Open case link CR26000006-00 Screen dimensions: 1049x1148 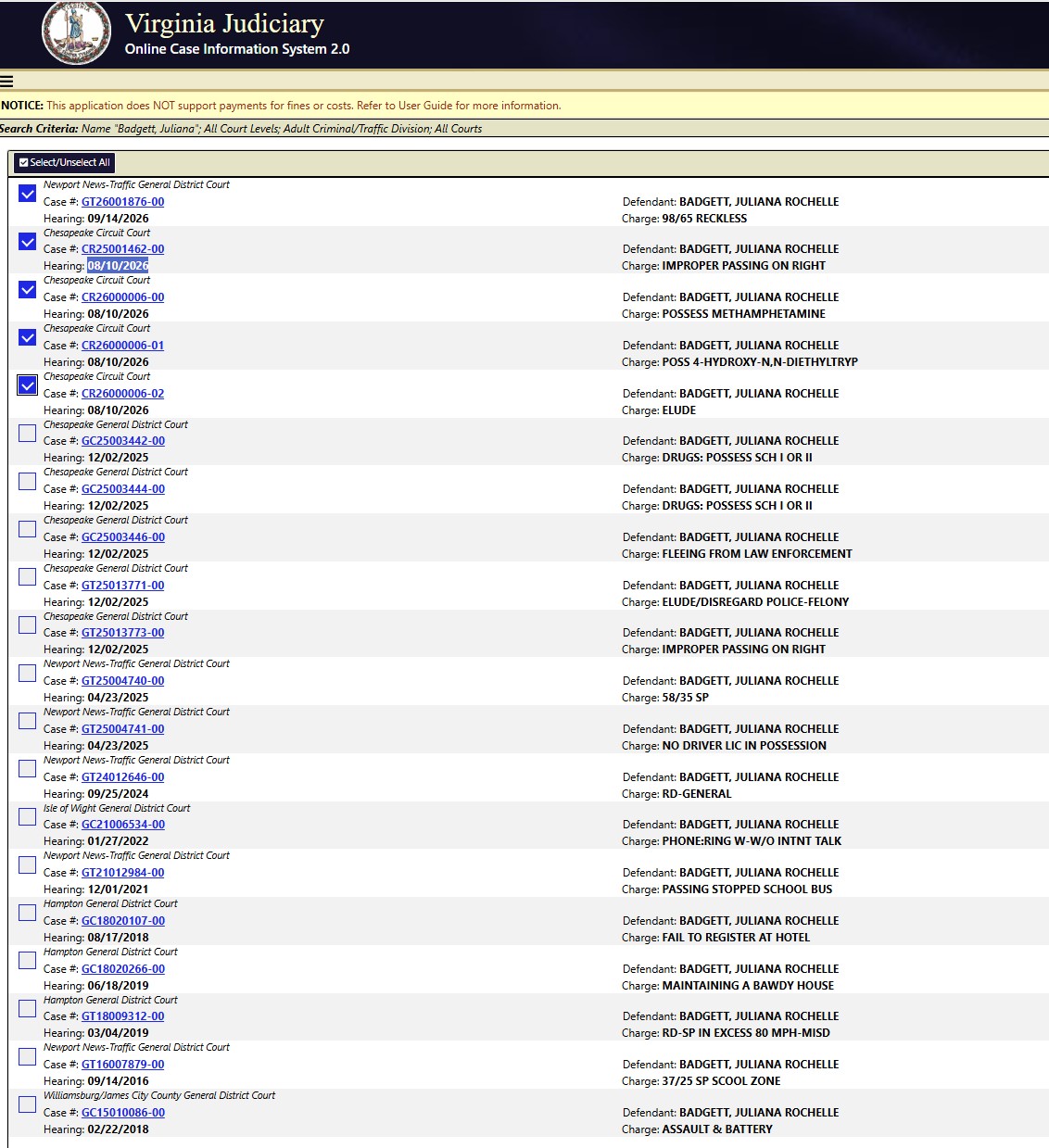coord(122,297)
